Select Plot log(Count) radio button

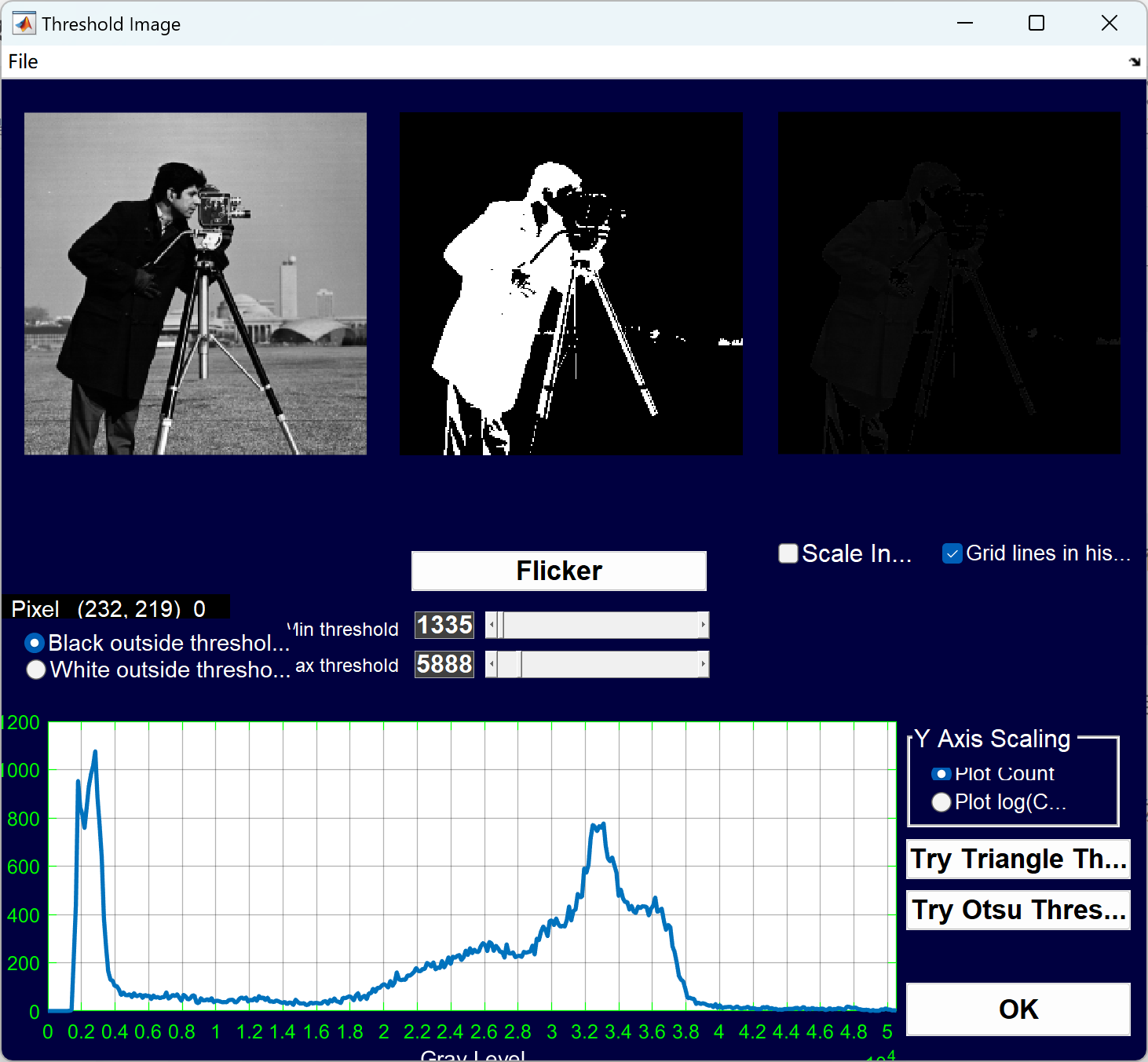click(x=941, y=802)
